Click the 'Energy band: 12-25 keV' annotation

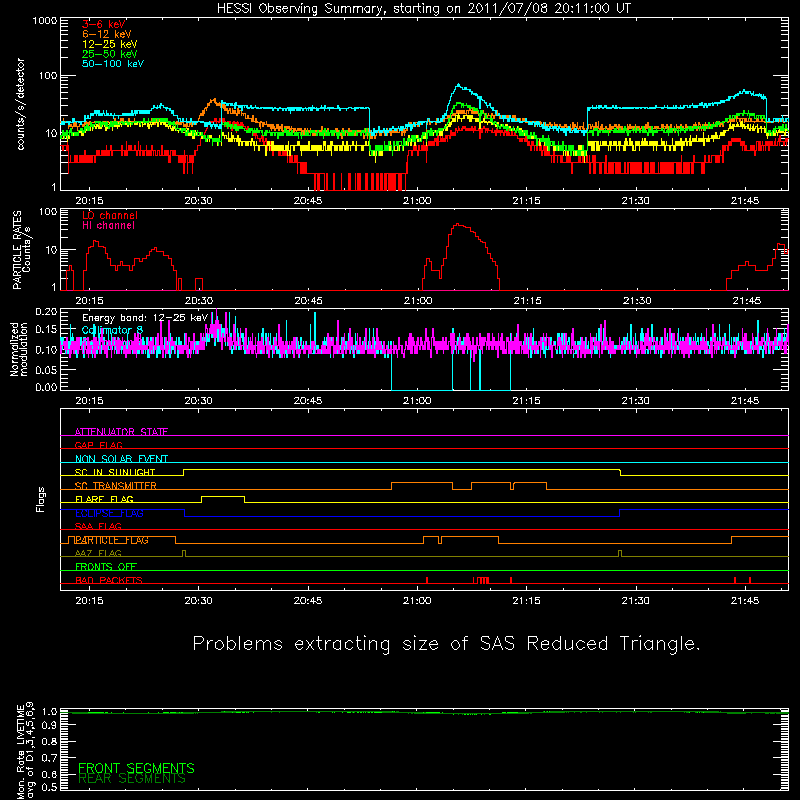[145, 318]
